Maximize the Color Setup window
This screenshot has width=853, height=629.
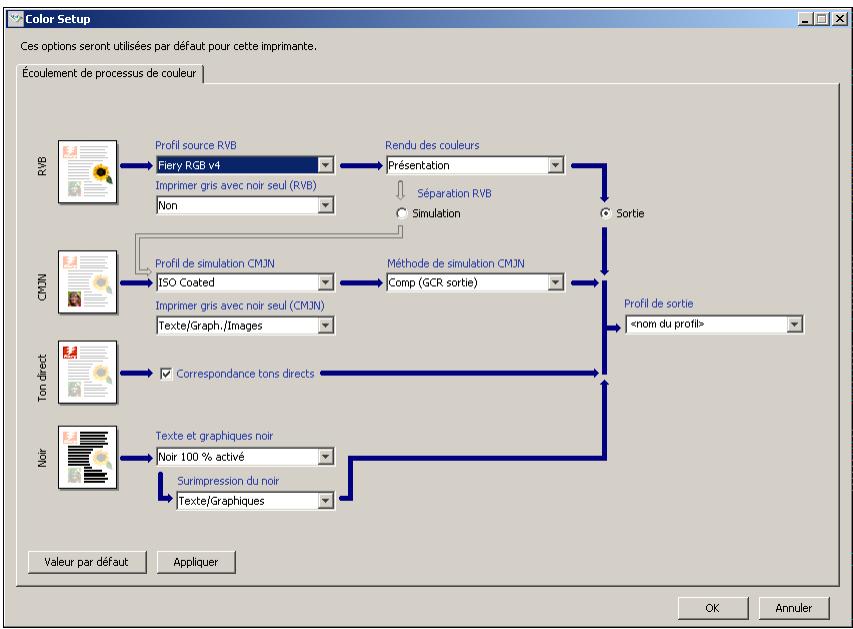(x=822, y=19)
